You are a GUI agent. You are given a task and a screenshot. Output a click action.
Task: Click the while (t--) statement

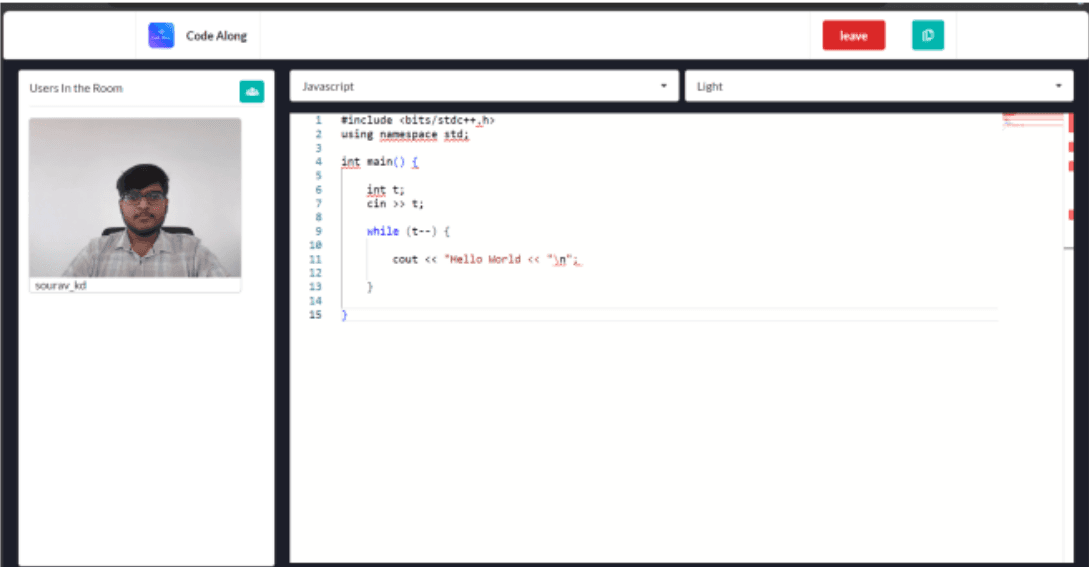coord(407,231)
